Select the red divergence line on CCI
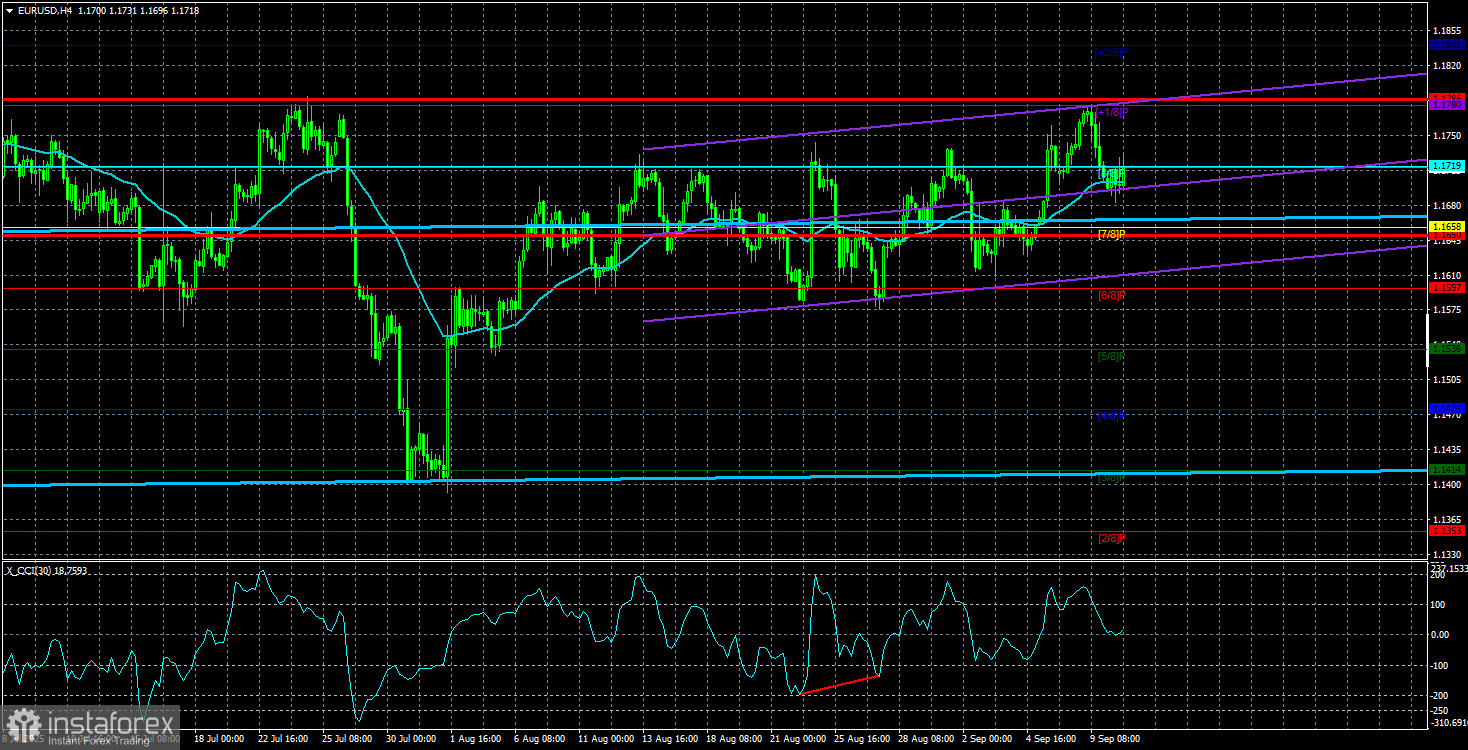The width and height of the screenshot is (1468, 750). coord(840,685)
